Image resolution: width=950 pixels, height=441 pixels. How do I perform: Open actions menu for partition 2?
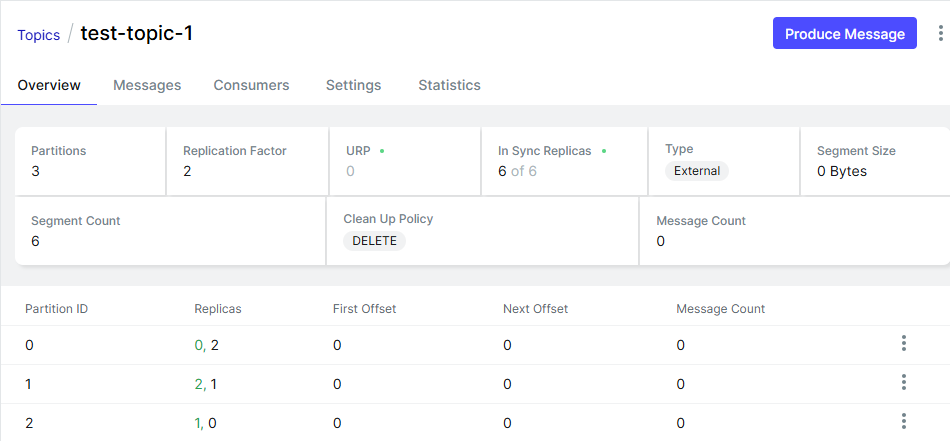[x=904, y=422]
